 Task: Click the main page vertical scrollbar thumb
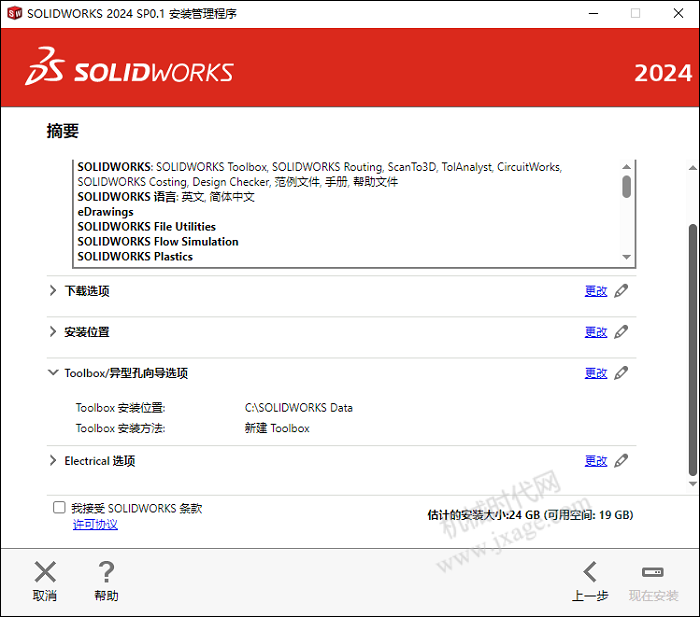tap(693, 350)
